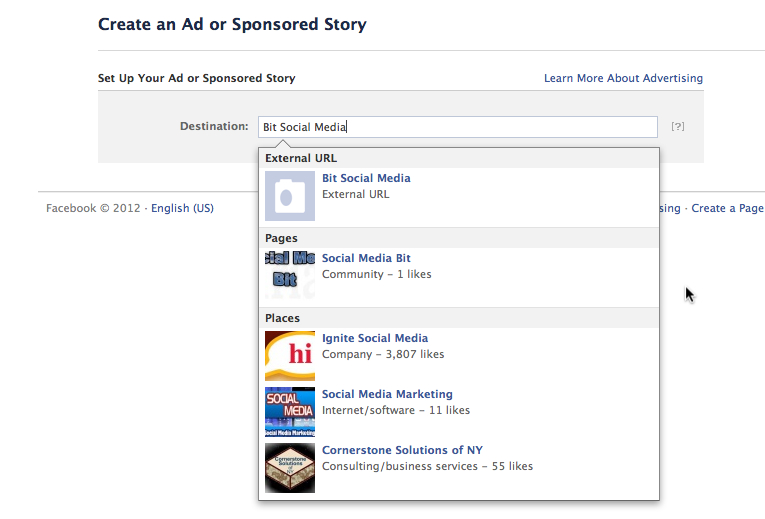Select the Social Media Bit page thumbnail
765x519 pixels.
pyautogui.click(x=290, y=276)
